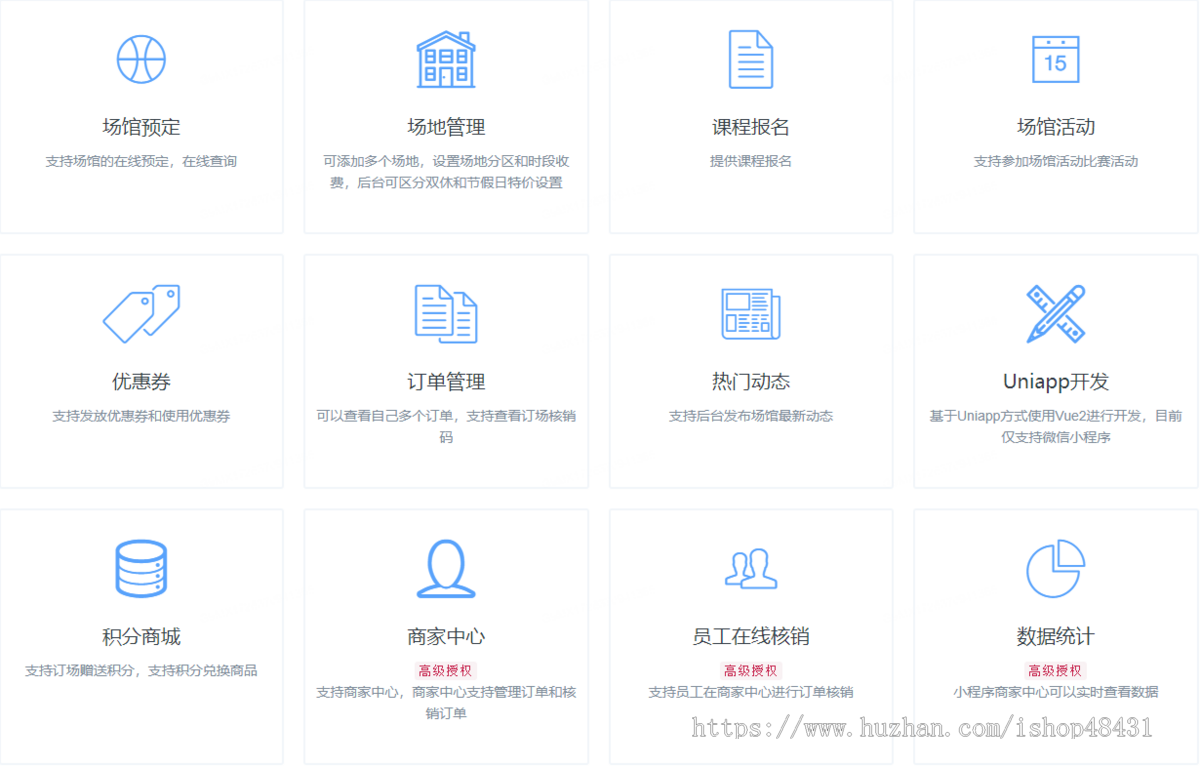Click the 高级授权 badge under 数据统计
1200x767 pixels.
click(x=1055, y=671)
